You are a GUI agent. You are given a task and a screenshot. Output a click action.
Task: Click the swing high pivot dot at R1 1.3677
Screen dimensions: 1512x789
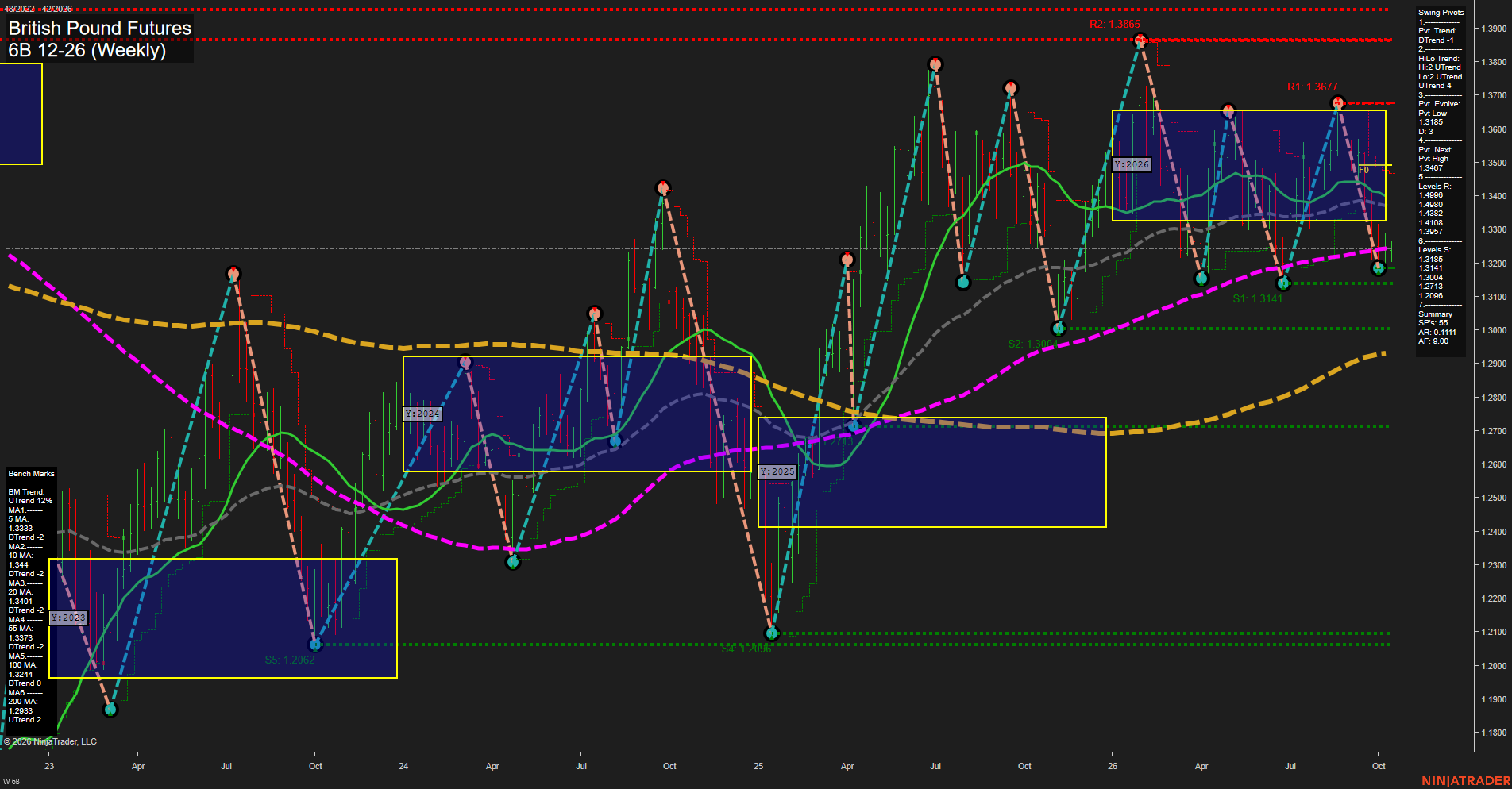tap(1338, 102)
